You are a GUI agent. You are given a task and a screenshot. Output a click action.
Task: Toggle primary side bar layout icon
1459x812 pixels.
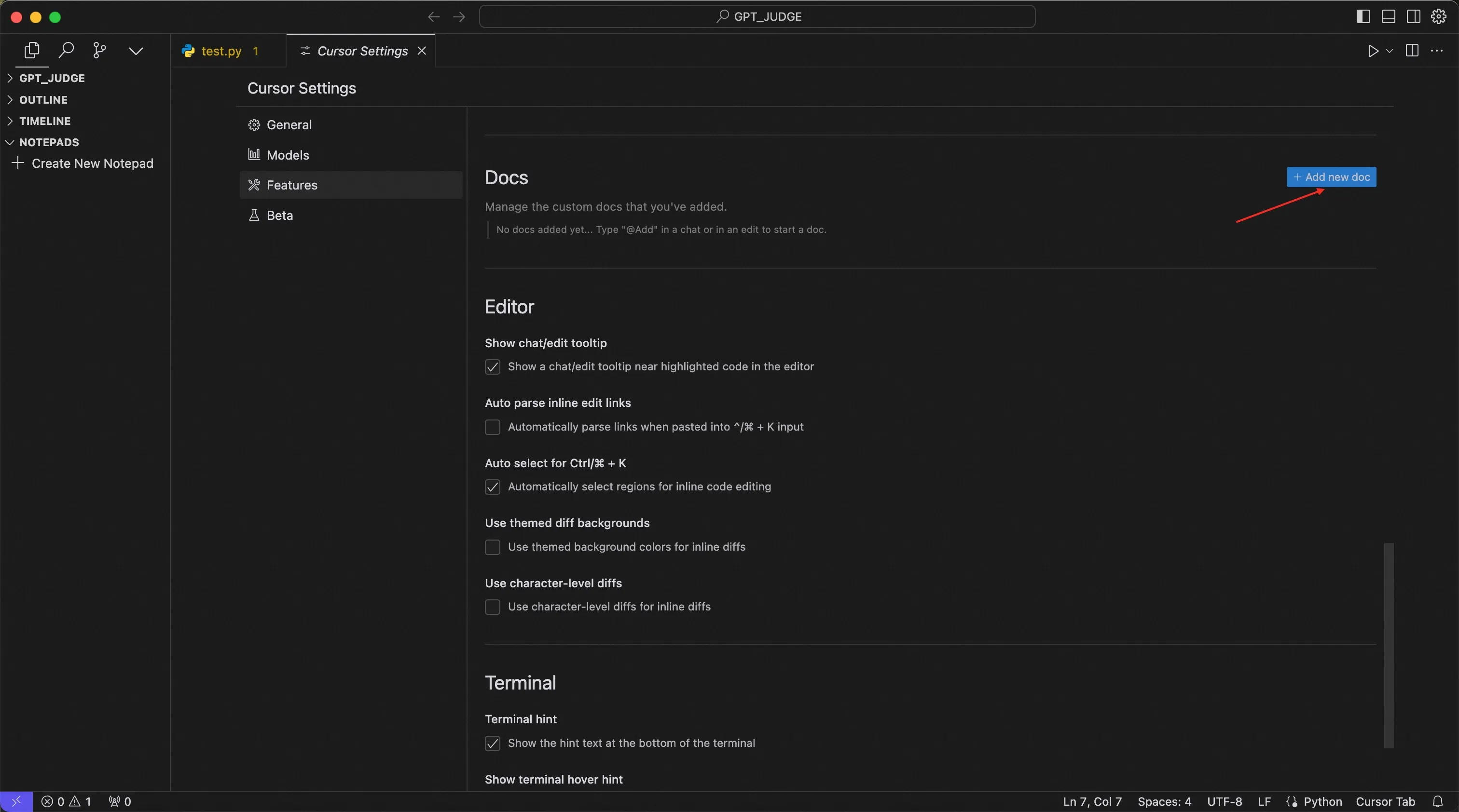point(1363,16)
